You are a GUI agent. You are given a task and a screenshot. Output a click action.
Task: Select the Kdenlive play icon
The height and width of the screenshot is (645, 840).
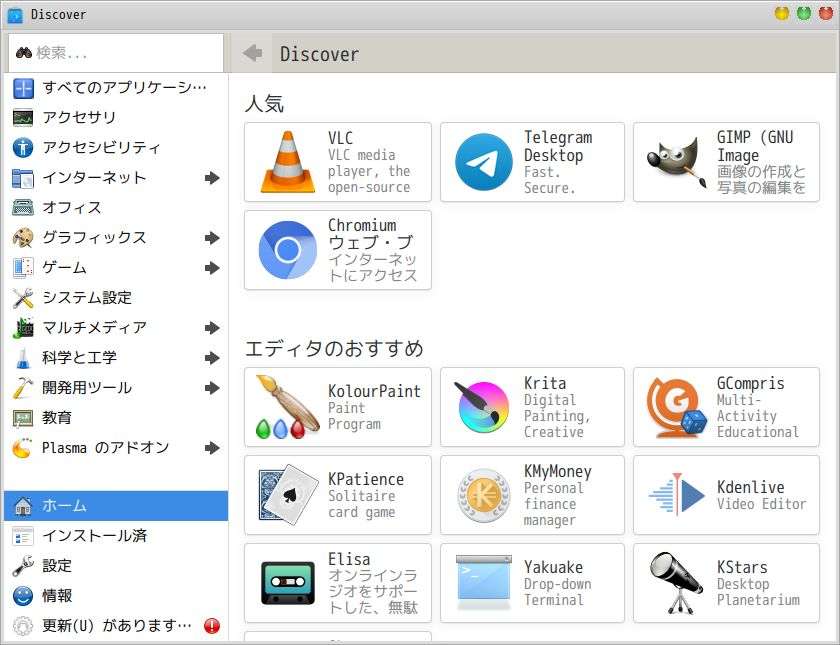pyautogui.click(x=676, y=495)
